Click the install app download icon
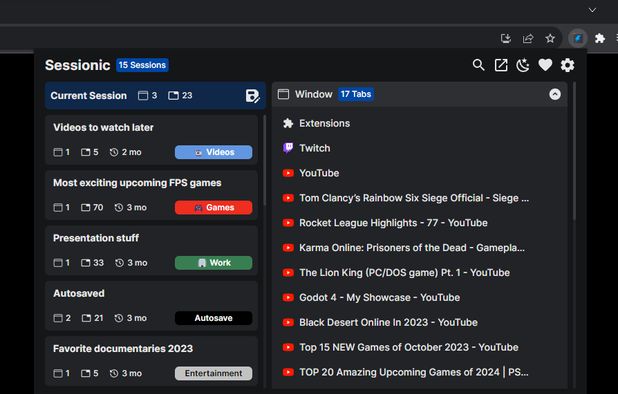This screenshot has height=394, width=618. [506, 38]
